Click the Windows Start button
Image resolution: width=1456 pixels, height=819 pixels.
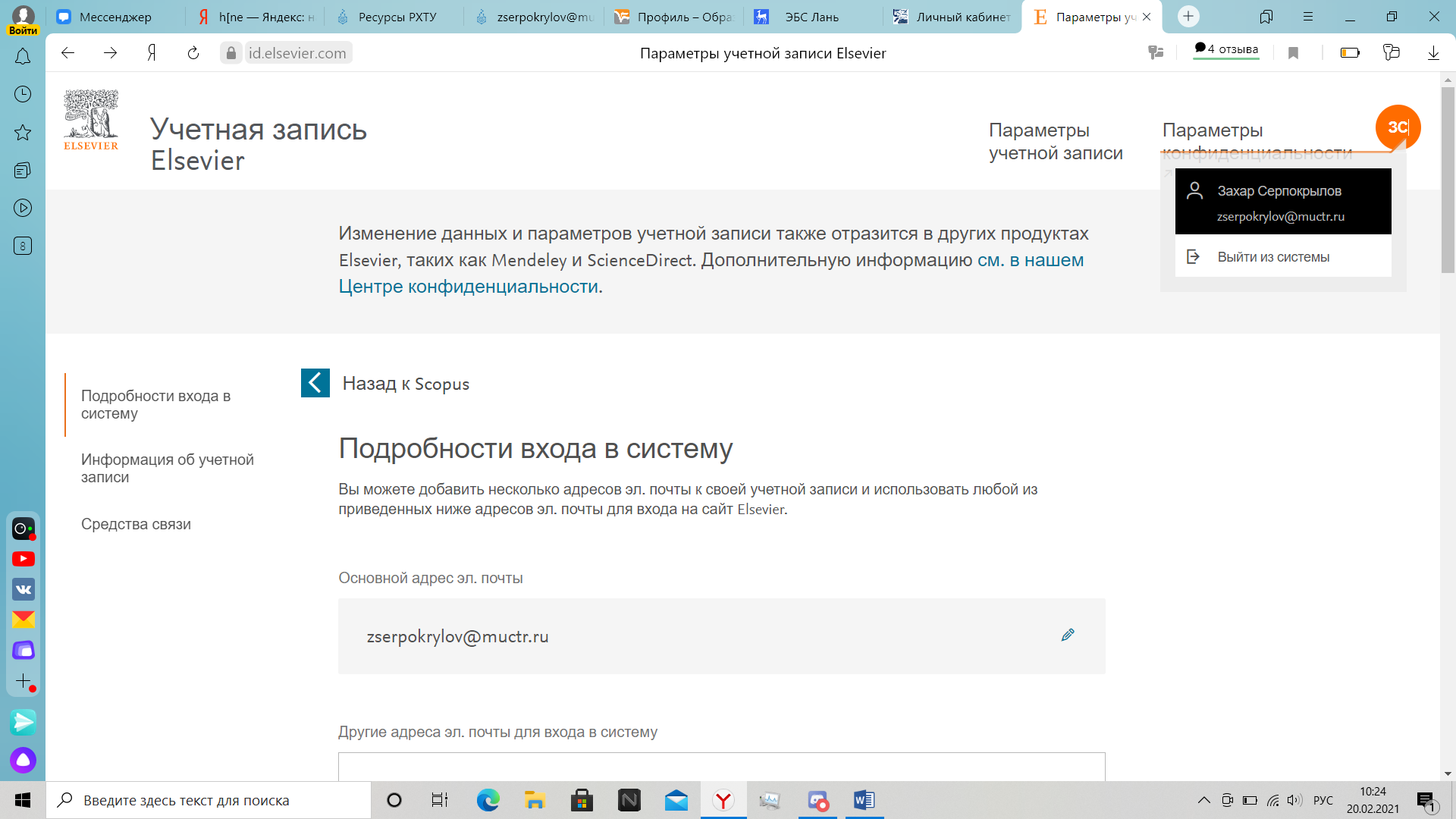(23, 800)
